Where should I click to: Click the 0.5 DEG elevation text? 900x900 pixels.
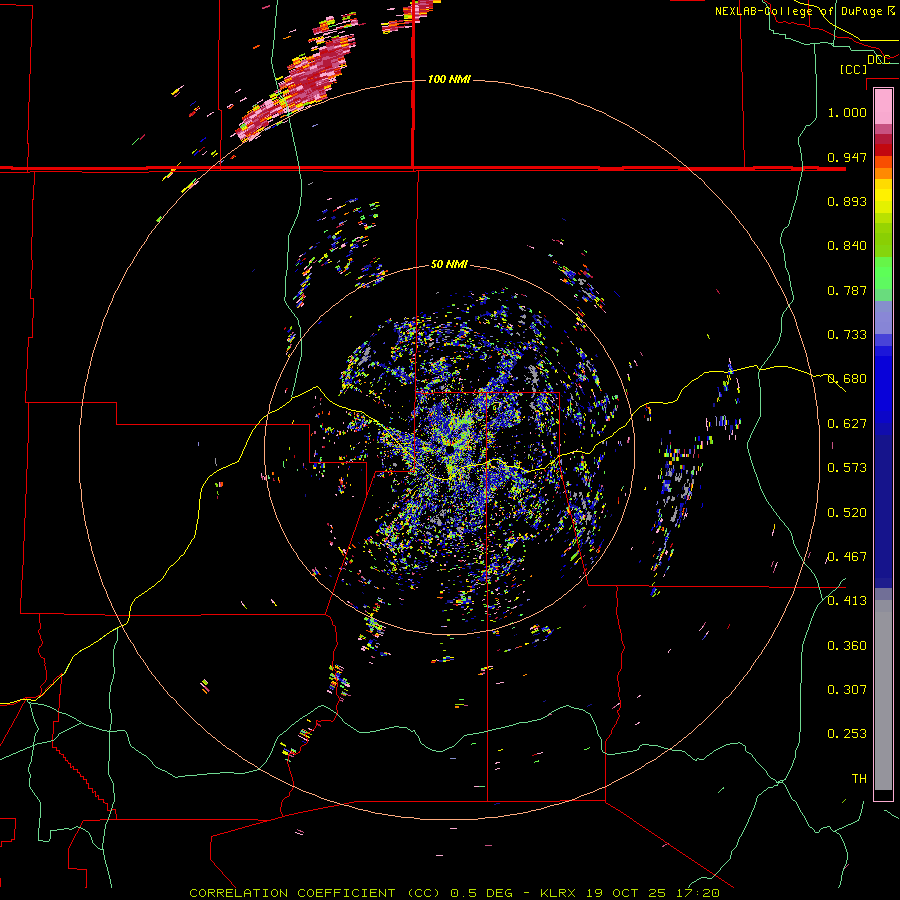tap(481, 893)
